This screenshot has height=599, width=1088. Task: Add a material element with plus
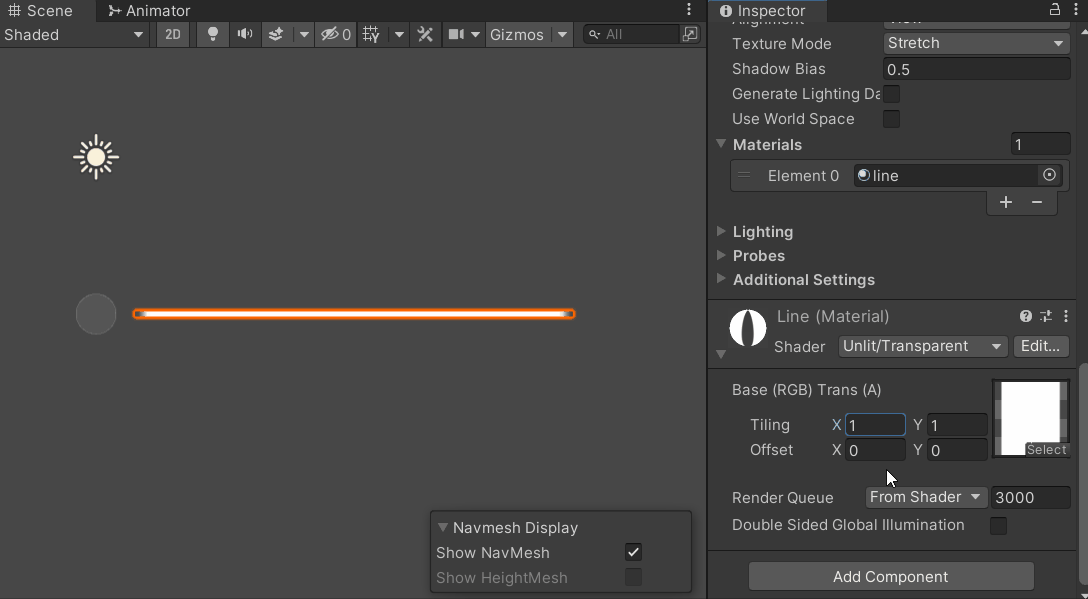1005,202
